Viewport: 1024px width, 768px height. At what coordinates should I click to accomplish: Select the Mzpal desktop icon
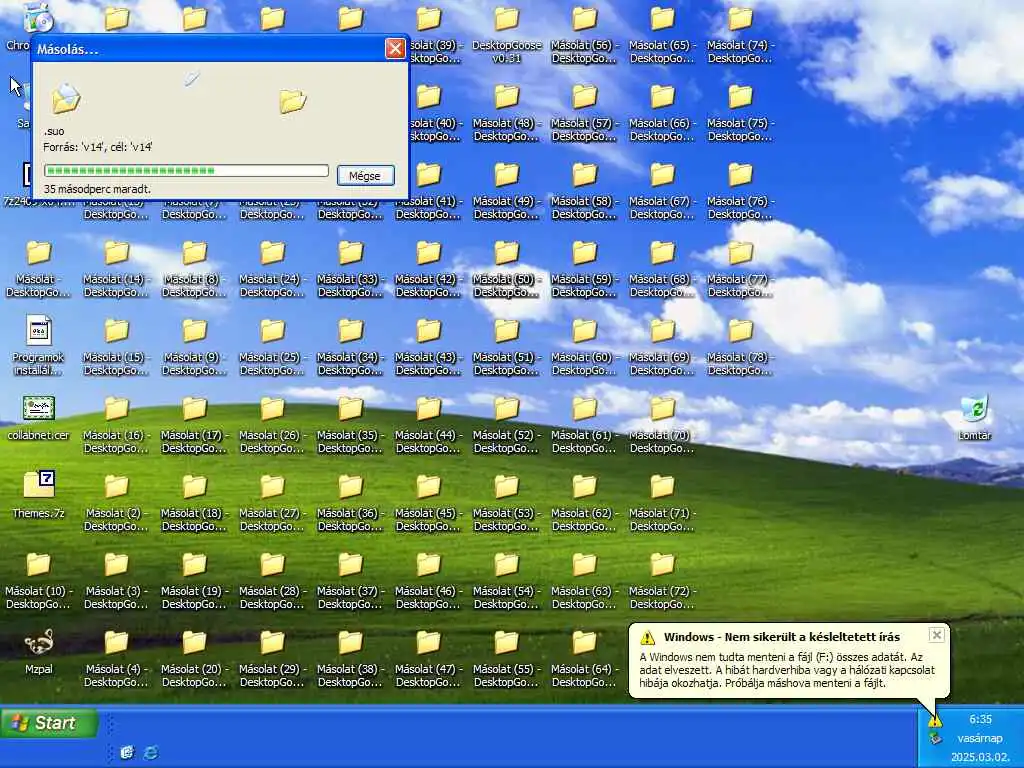tap(39, 651)
